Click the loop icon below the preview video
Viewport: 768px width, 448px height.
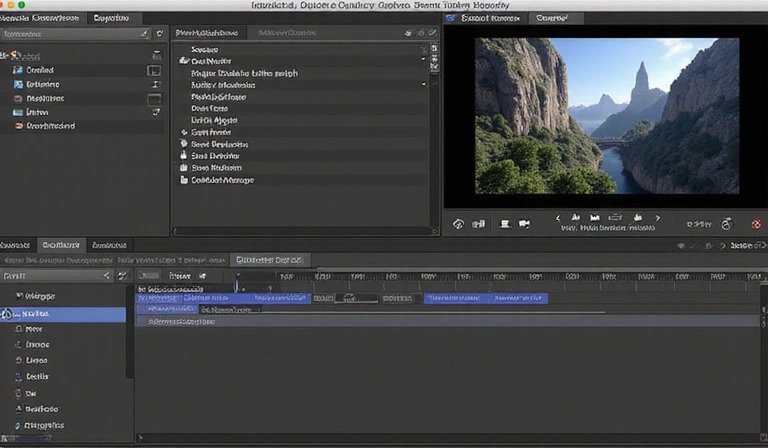click(459, 224)
